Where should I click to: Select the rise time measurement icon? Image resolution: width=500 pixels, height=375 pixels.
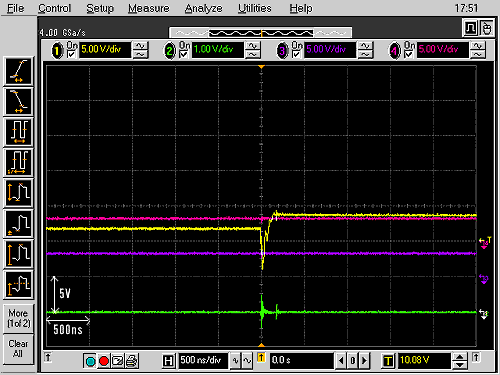tap(19, 71)
